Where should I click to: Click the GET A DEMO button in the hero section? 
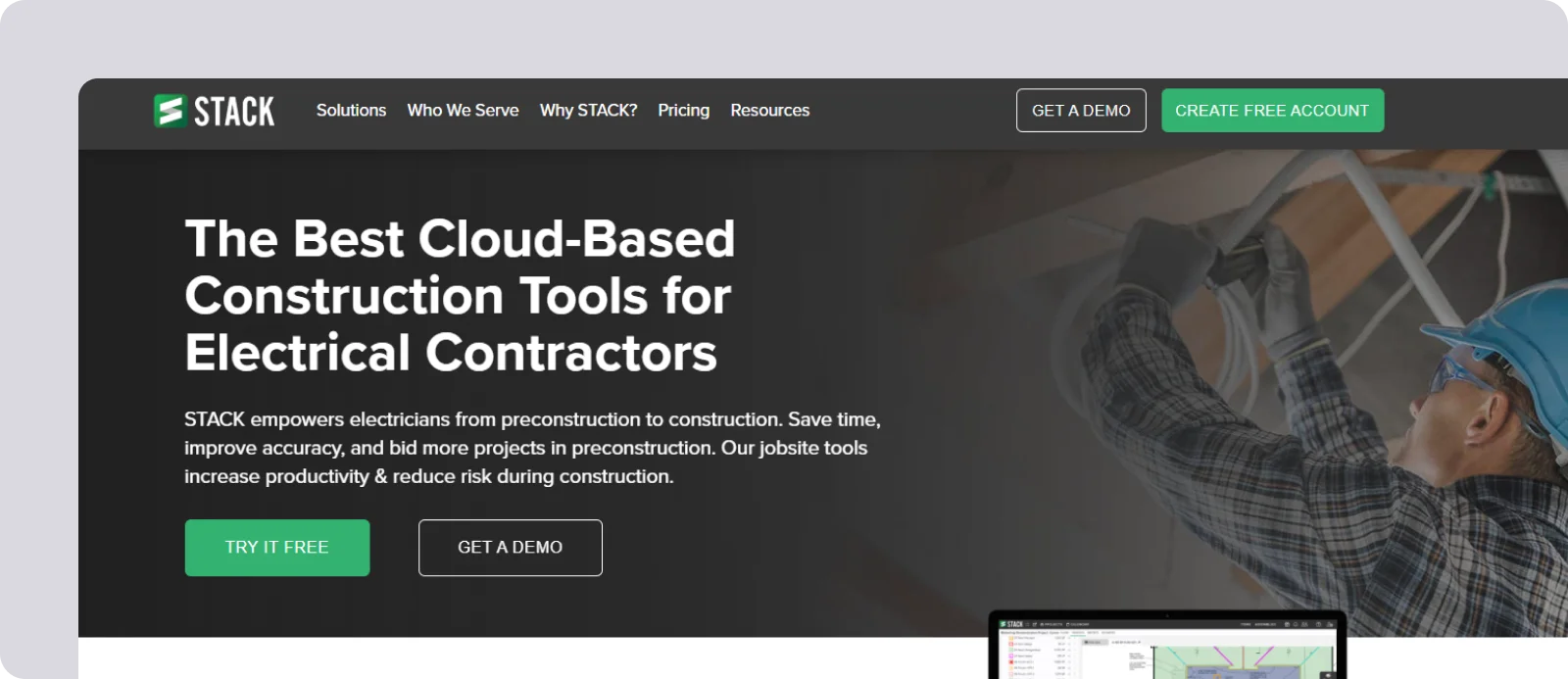(510, 548)
